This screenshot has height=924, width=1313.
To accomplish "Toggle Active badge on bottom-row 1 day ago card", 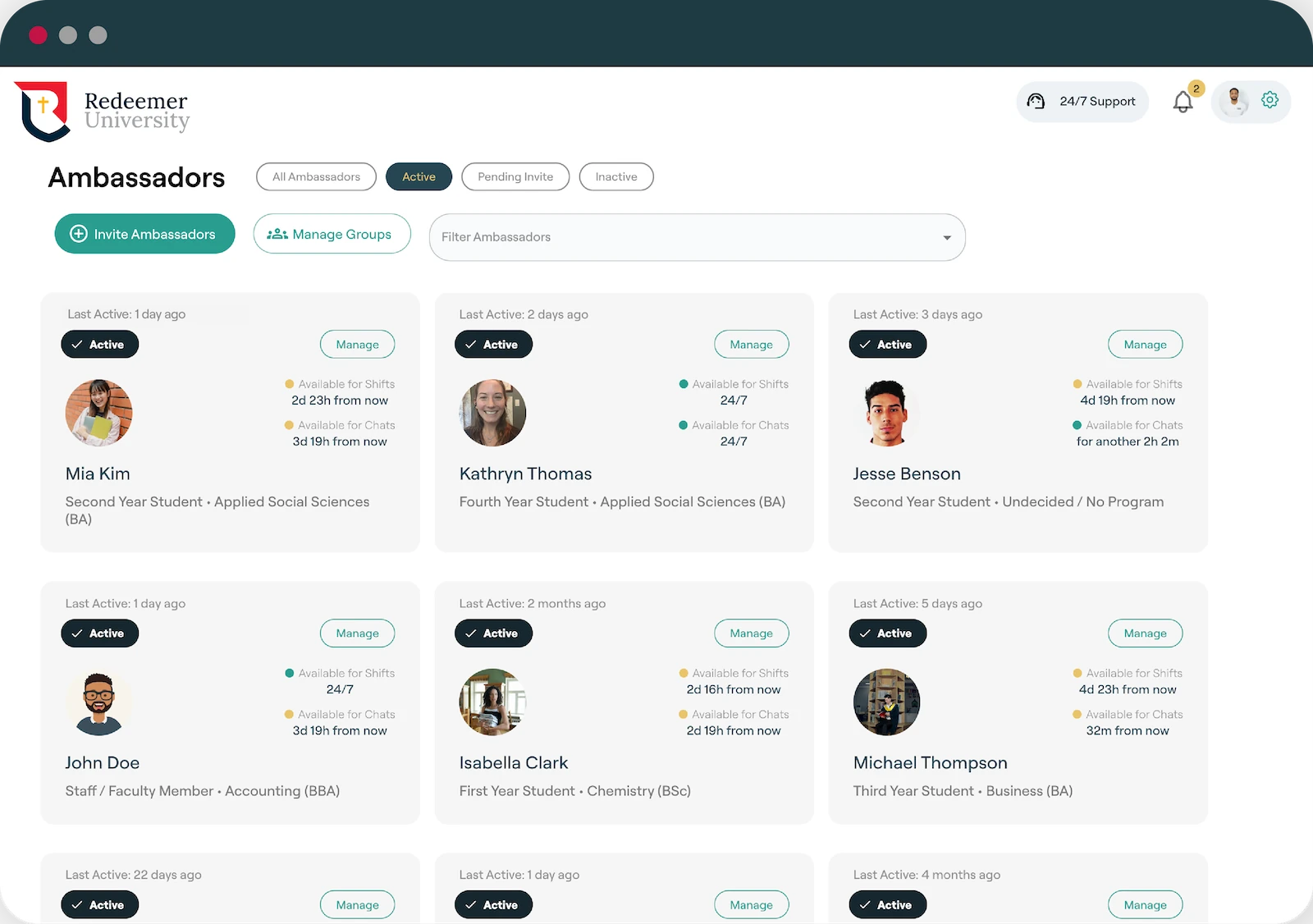I will [x=494, y=905].
